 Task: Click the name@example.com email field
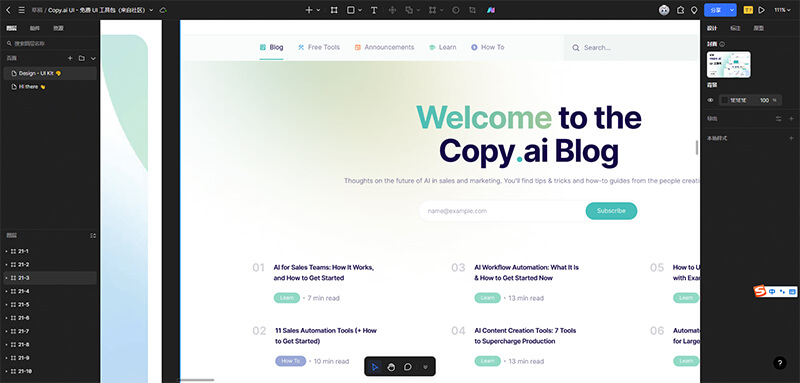click(x=502, y=211)
